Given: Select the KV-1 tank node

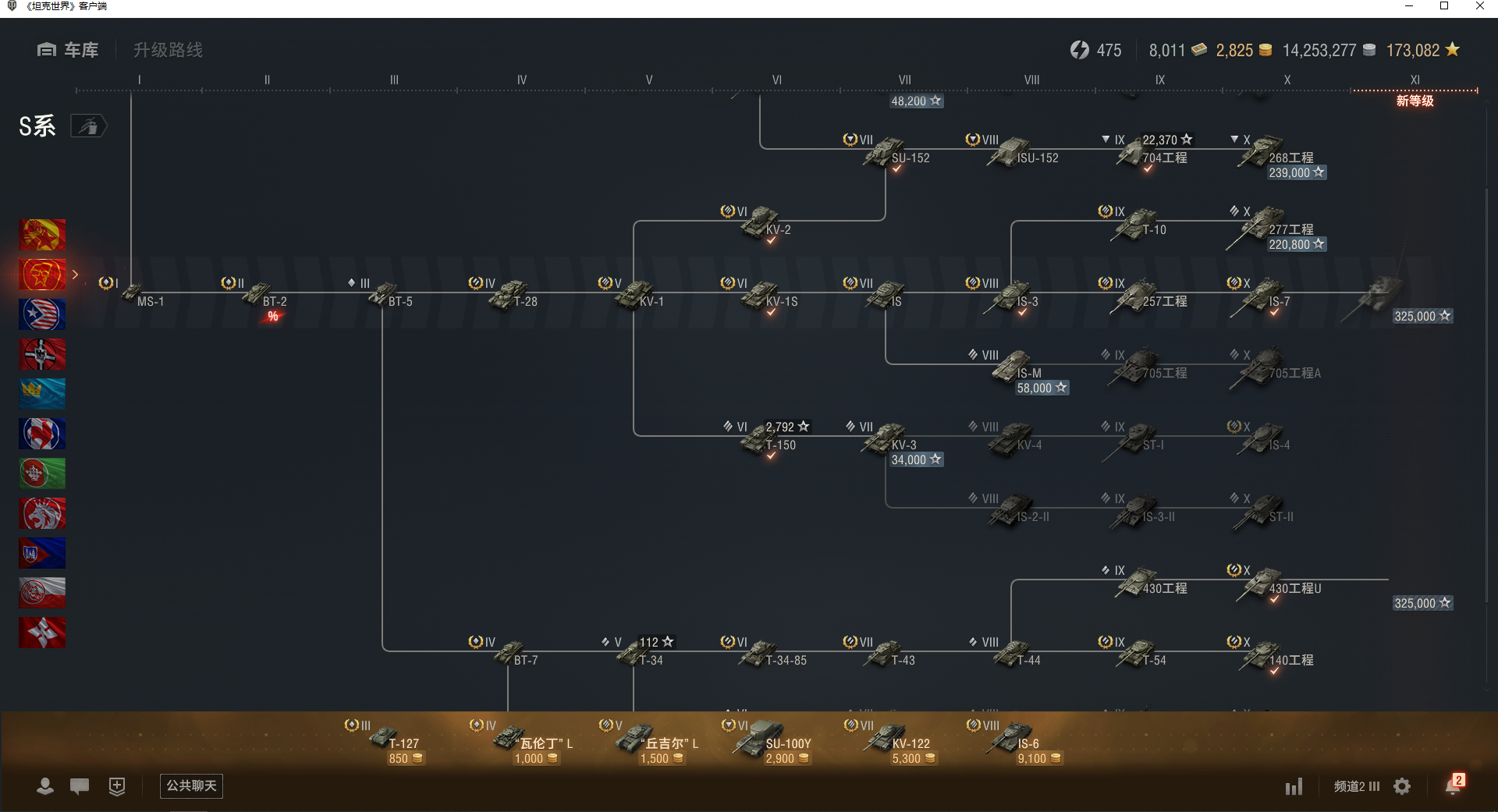Looking at the screenshot, I should pyautogui.click(x=634, y=294).
